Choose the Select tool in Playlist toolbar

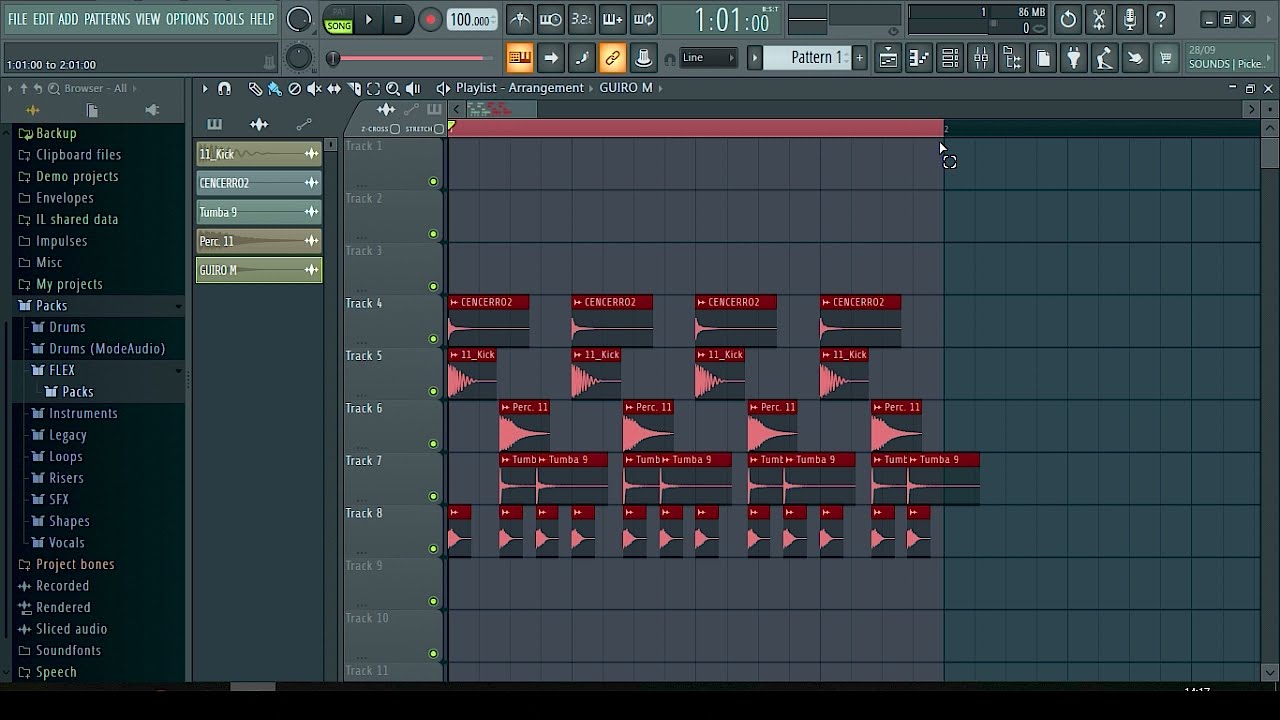click(x=373, y=89)
